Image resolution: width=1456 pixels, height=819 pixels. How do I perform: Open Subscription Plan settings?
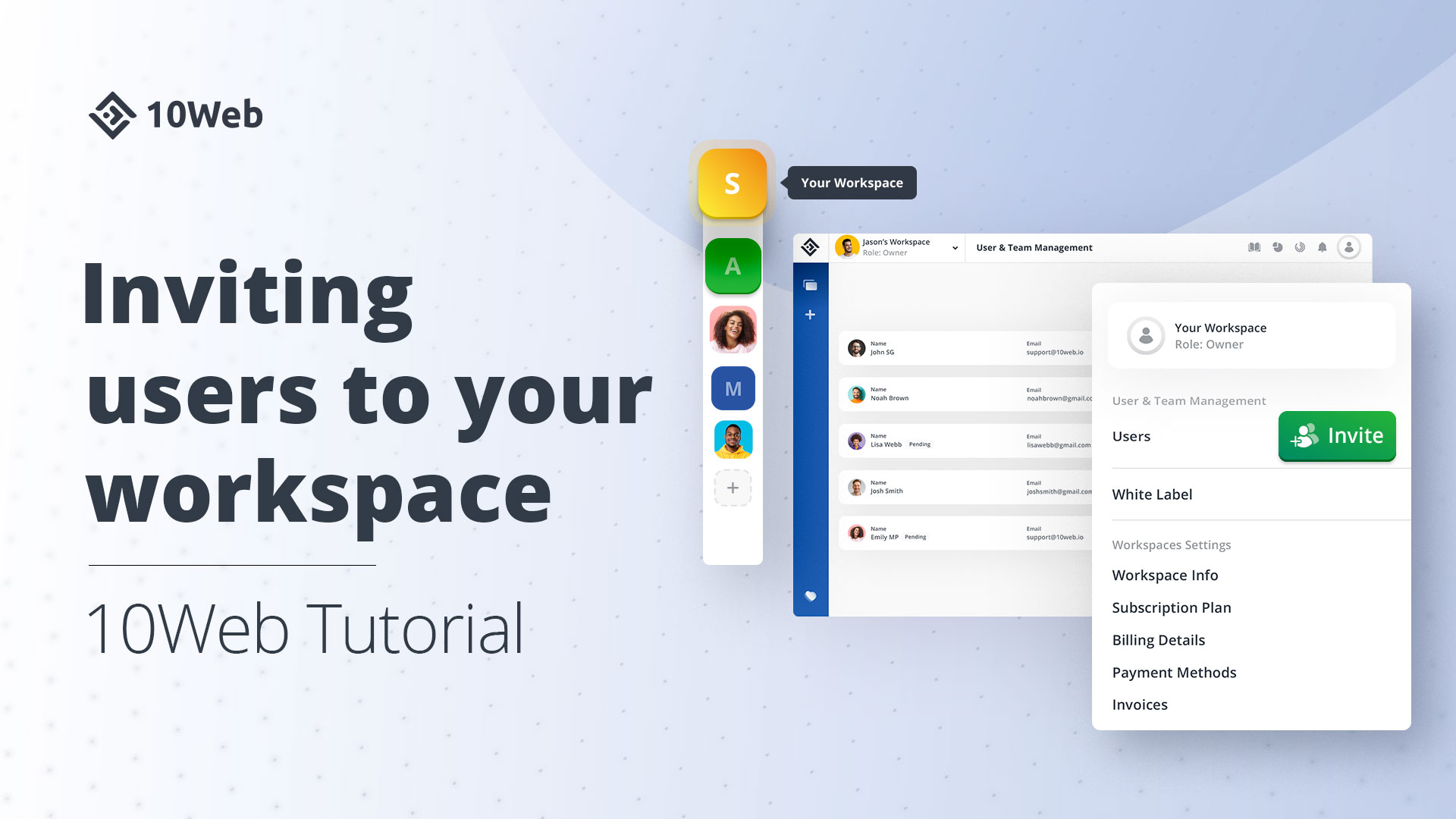tap(1173, 607)
